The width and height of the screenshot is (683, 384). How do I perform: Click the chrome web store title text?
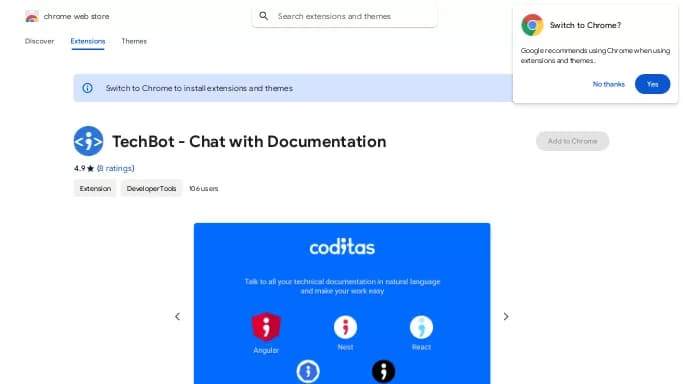pos(77,17)
